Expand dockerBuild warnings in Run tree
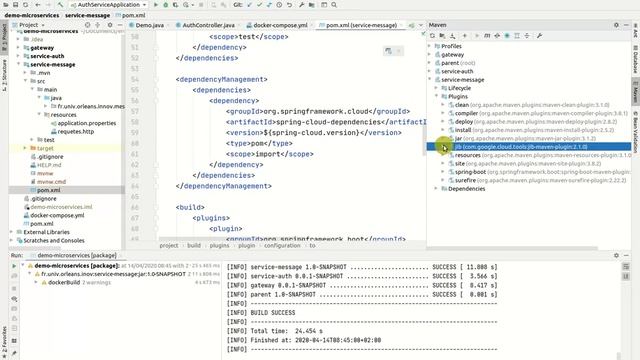The height and width of the screenshot is (360, 640). click(36, 282)
